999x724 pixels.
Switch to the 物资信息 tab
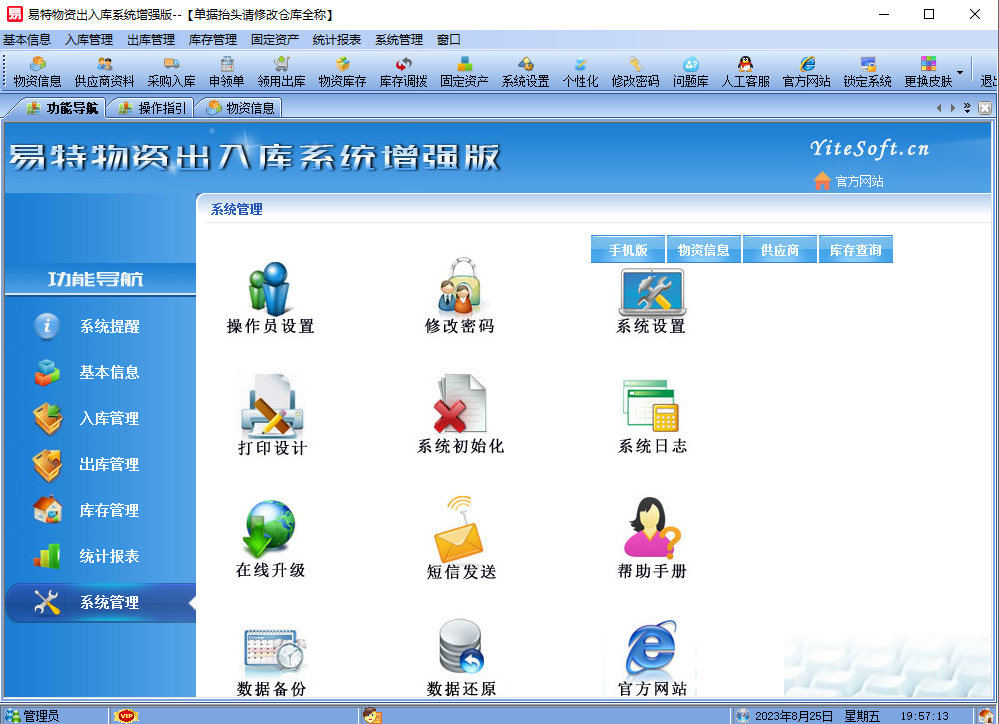click(x=241, y=108)
